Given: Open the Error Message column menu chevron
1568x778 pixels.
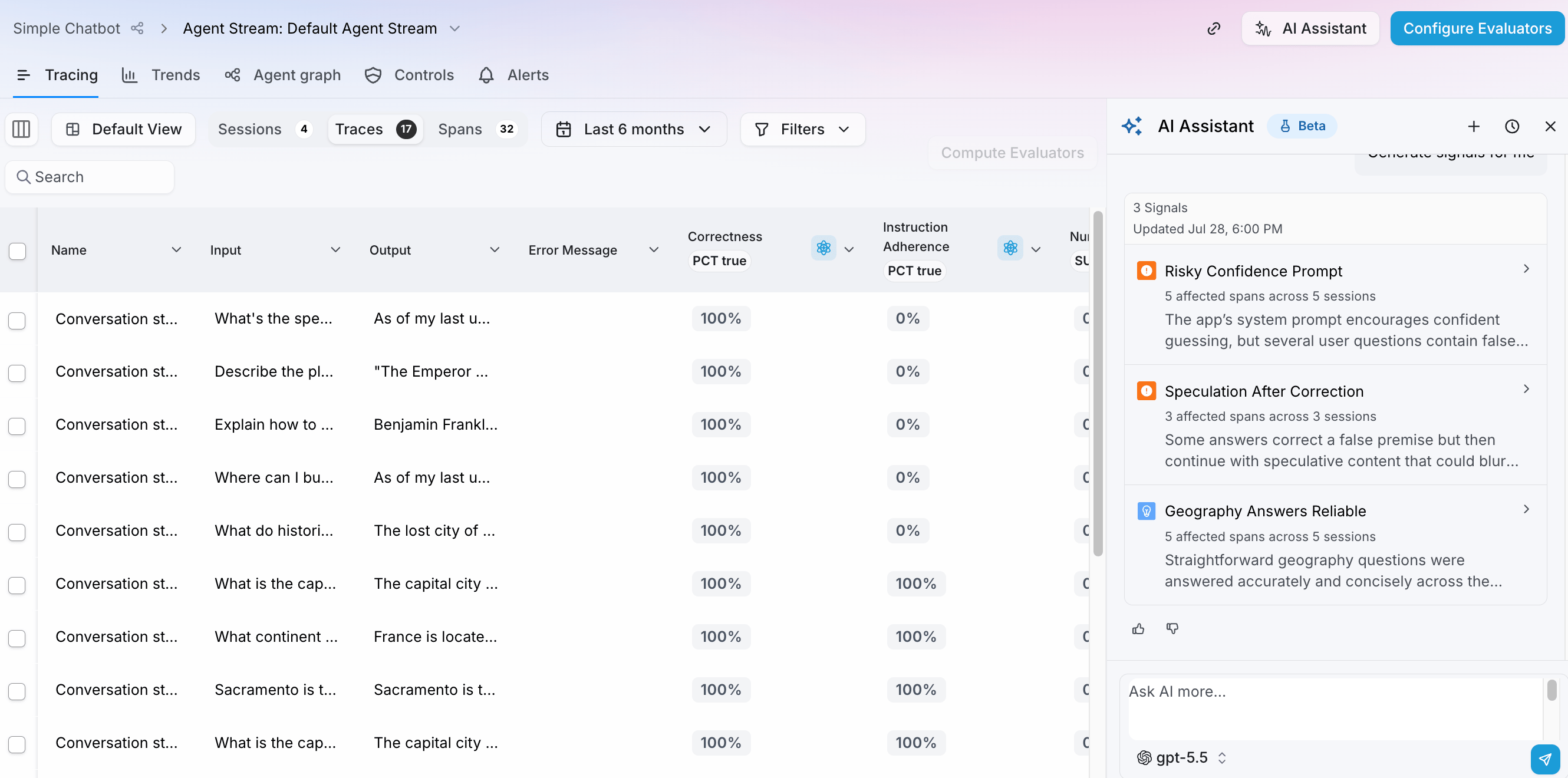Looking at the screenshot, I should click(654, 249).
